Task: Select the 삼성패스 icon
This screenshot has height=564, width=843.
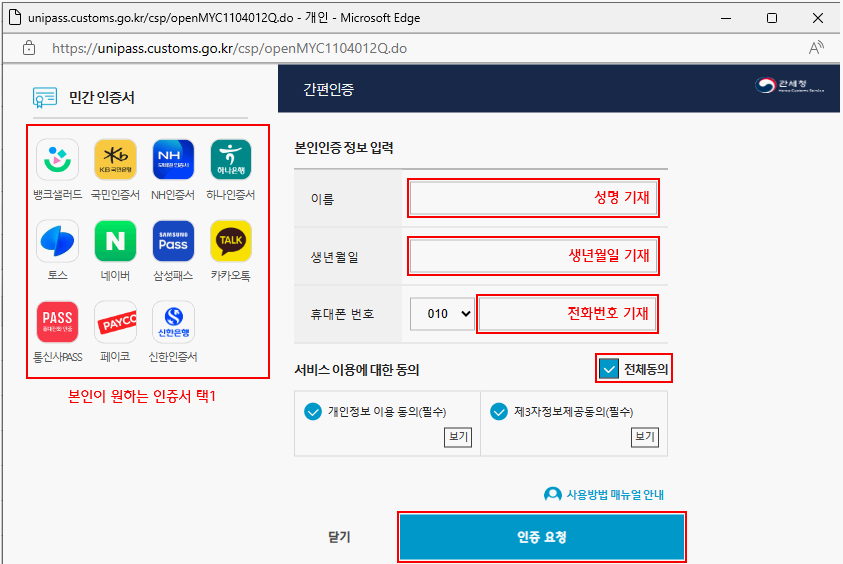Action: click(x=173, y=241)
